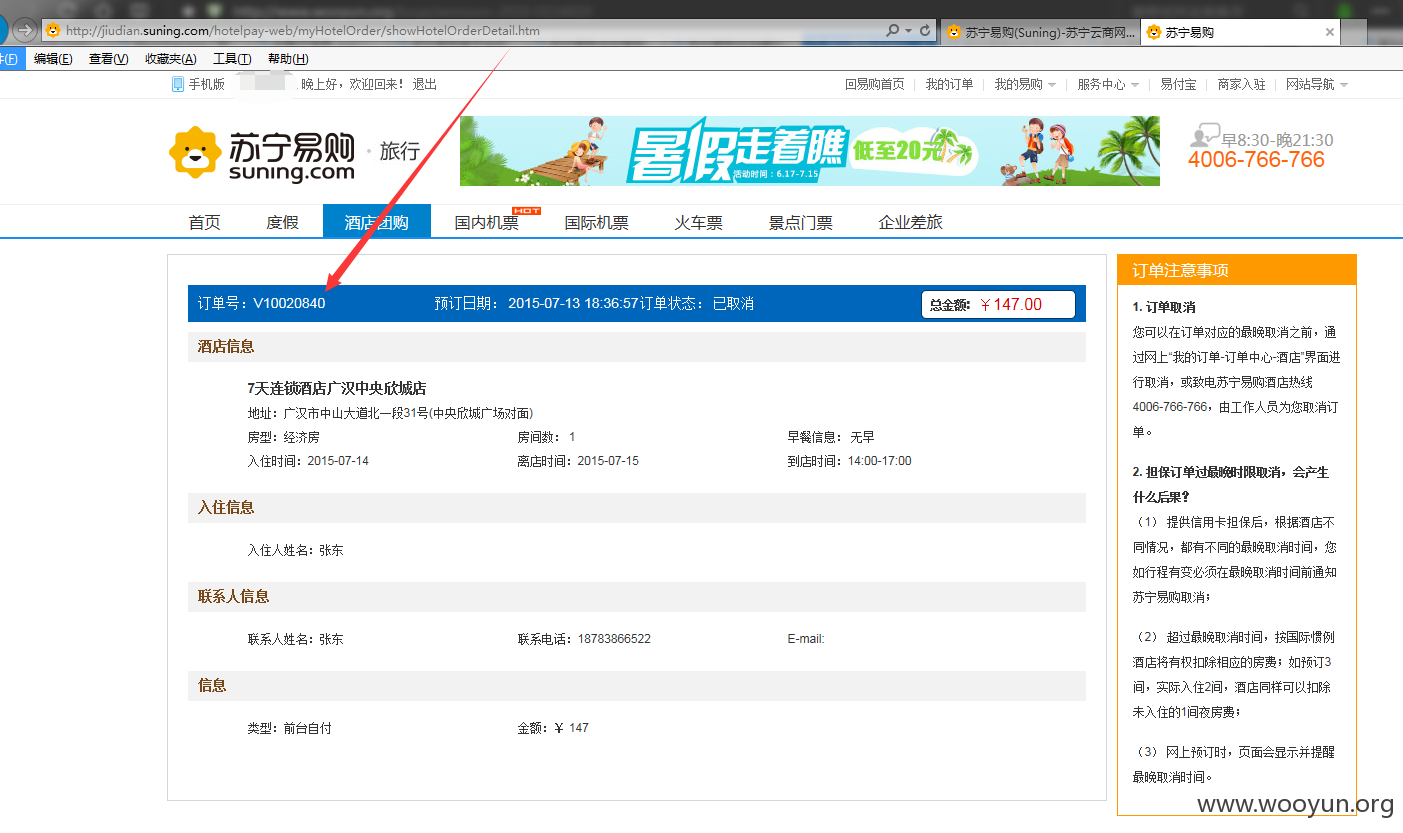Go to the 国际机票 navigation tab

[597, 222]
